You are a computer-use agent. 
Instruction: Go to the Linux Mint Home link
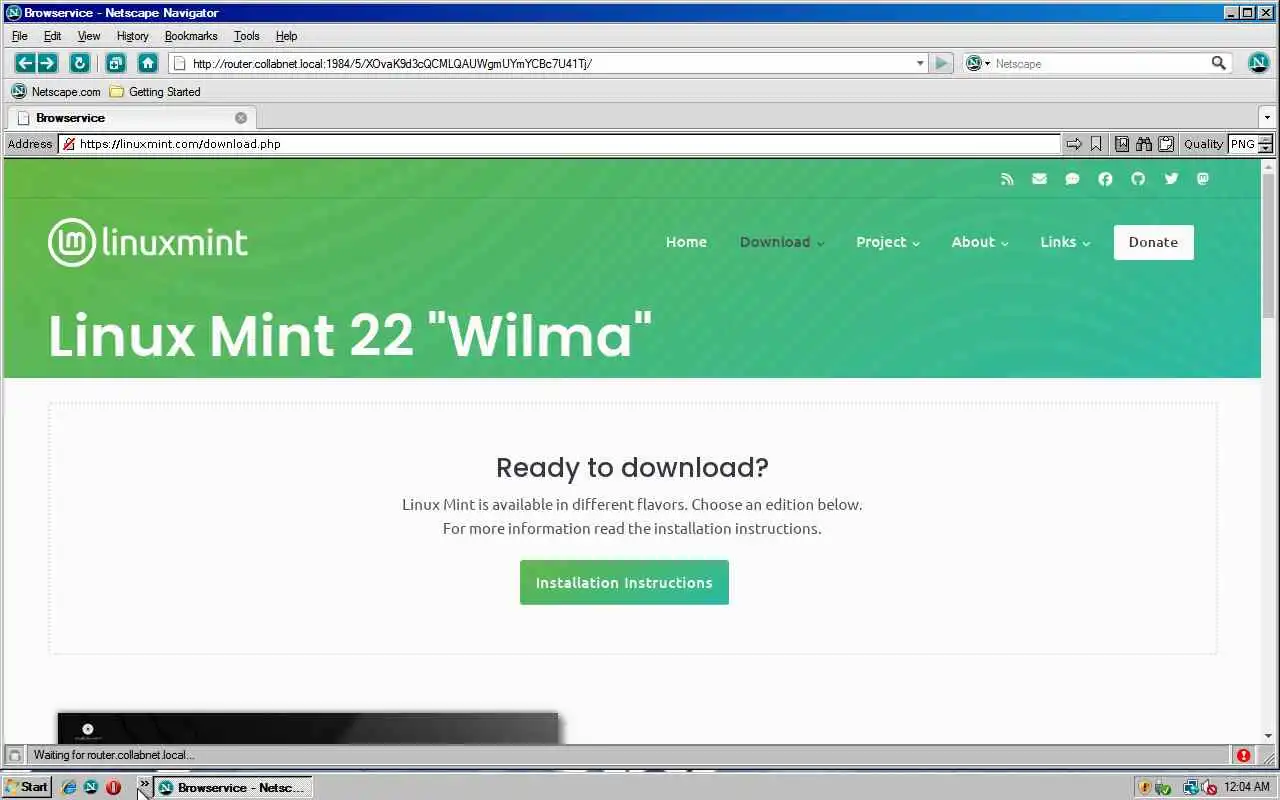click(x=686, y=242)
